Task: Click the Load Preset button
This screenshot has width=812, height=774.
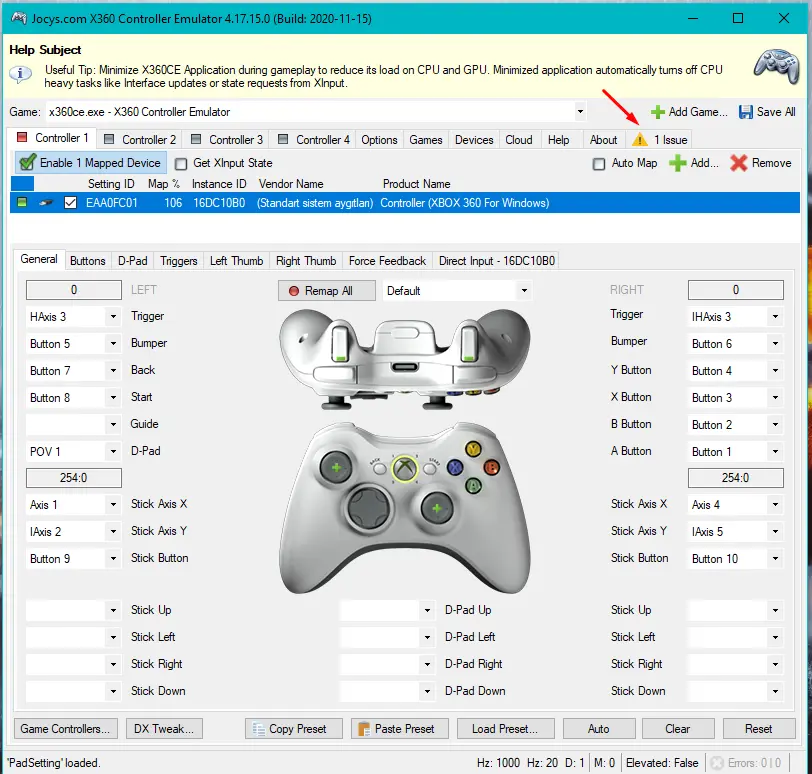Action: (x=505, y=728)
